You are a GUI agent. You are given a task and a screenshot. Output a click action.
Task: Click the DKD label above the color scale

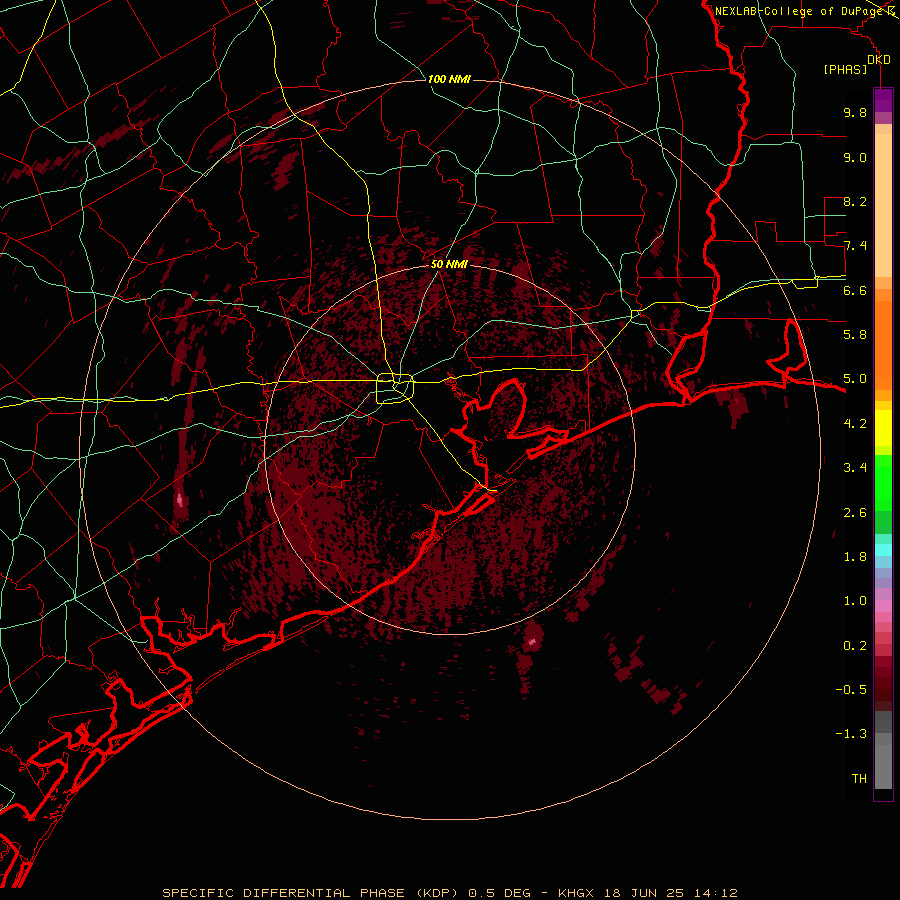point(879,60)
